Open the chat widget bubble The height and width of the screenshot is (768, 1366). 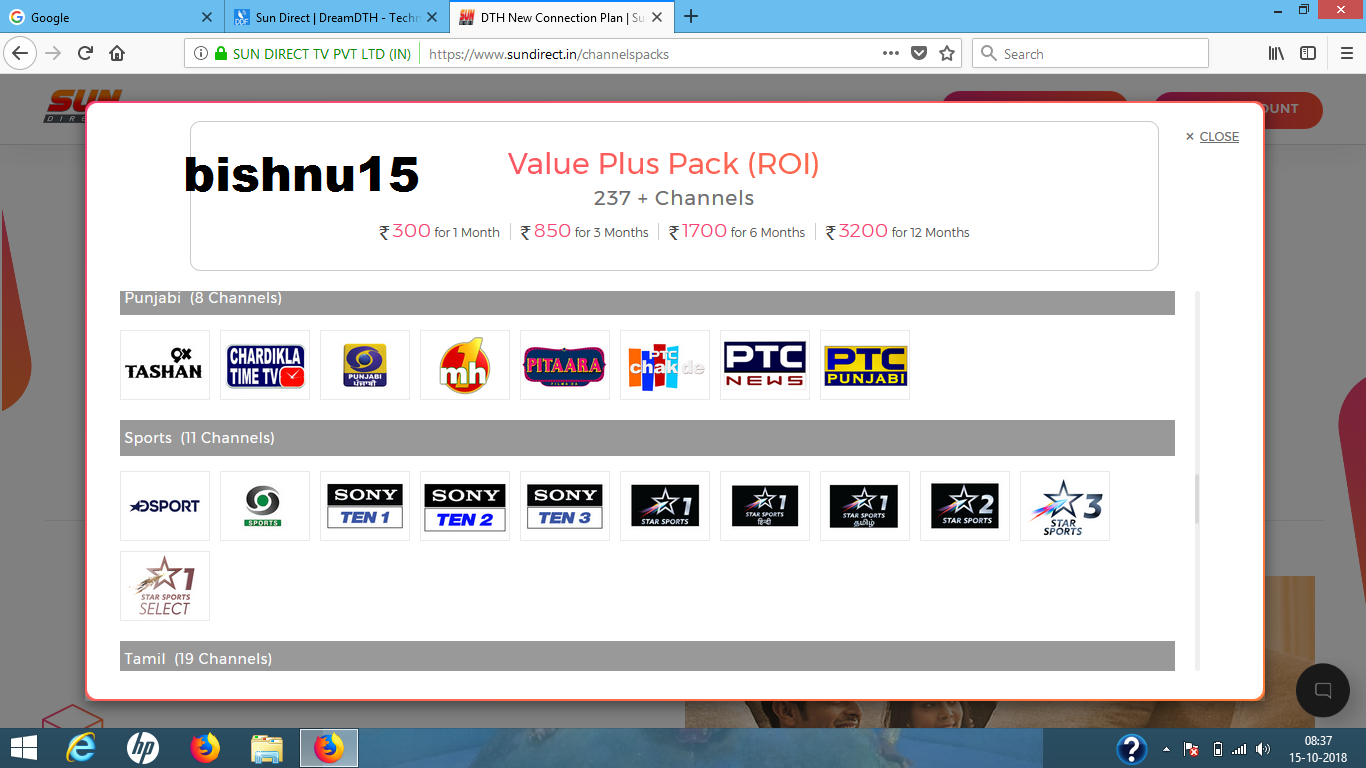[x=1323, y=690]
